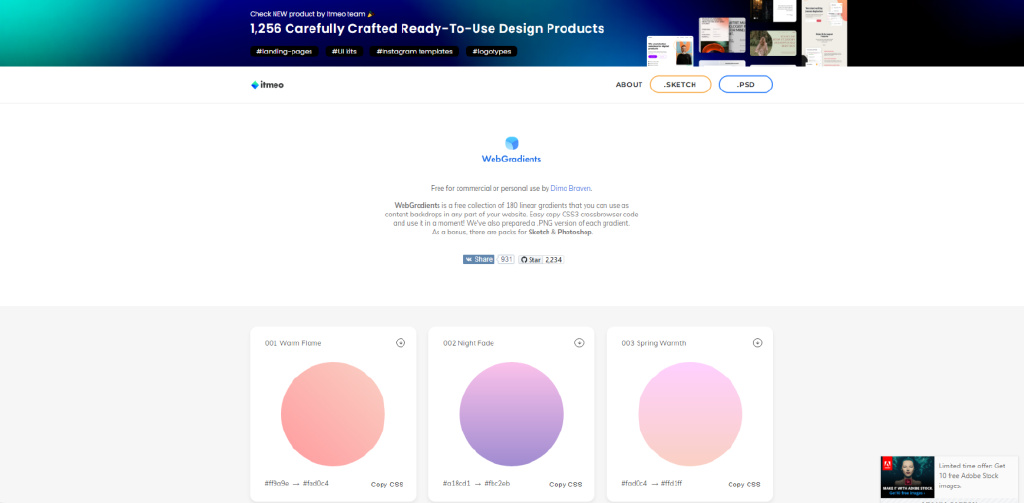This screenshot has width=1024, height=503.
Task: Select the Night Fade gradient circle
Action: point(511,414)
